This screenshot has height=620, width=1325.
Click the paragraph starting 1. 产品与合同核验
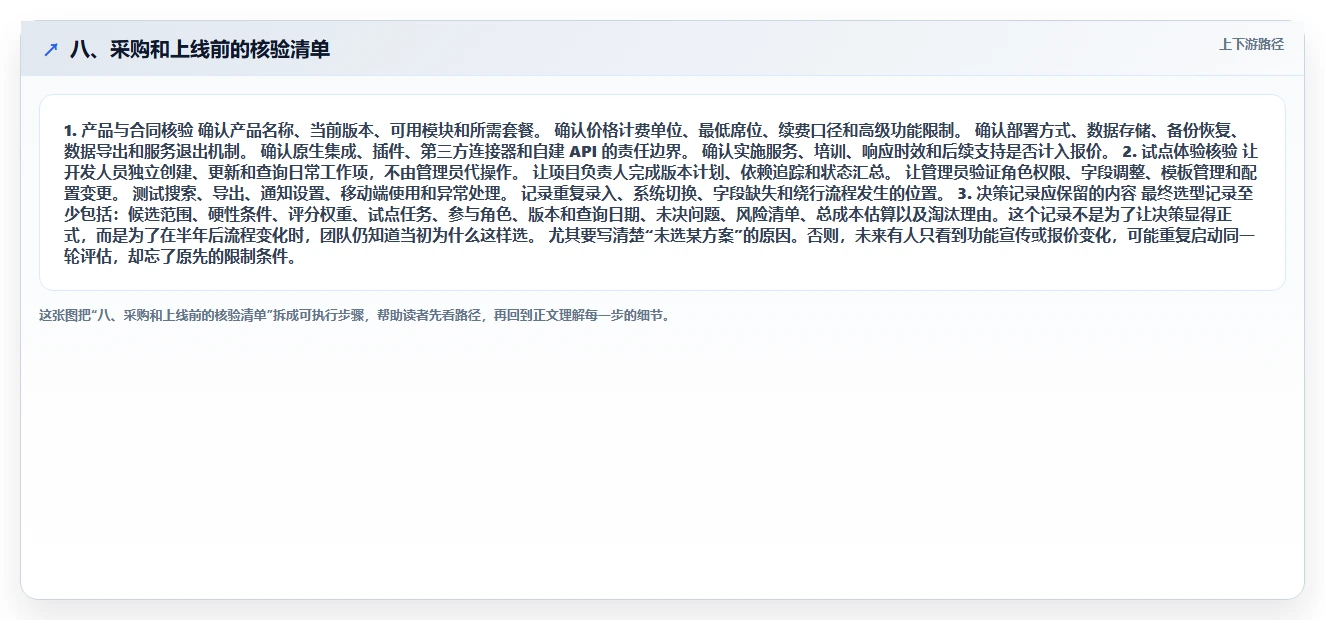pyautogui.click(x=662, y=193)
